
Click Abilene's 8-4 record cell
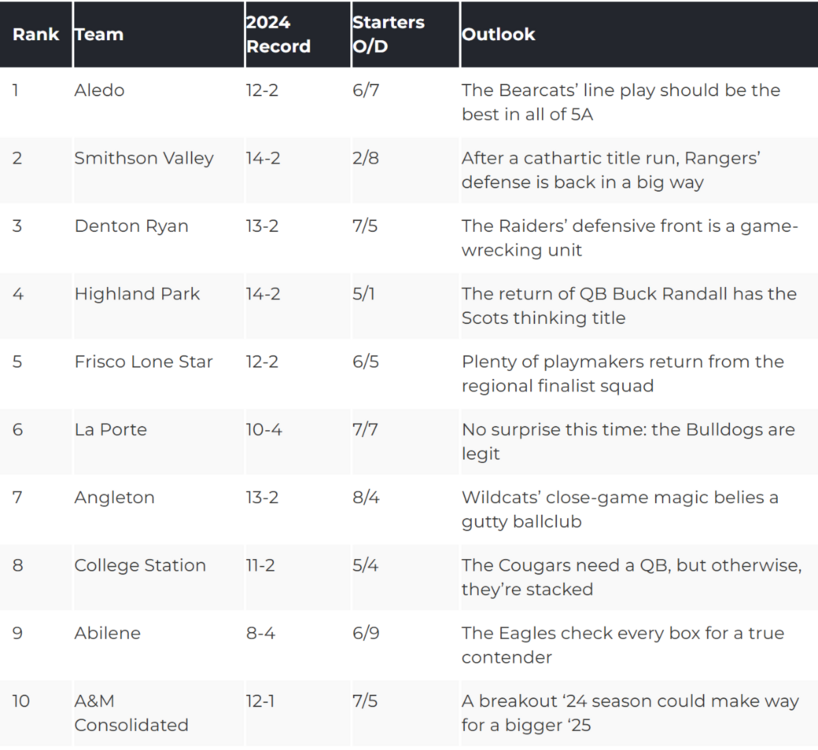pos(260,634)
